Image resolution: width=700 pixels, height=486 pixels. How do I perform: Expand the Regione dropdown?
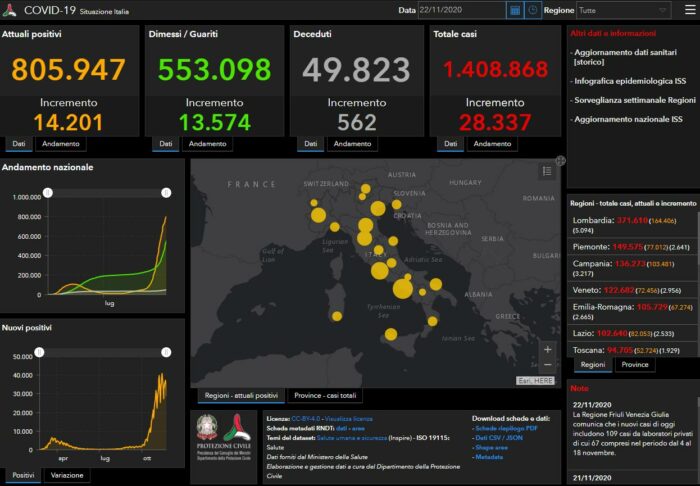pos(624,10)
